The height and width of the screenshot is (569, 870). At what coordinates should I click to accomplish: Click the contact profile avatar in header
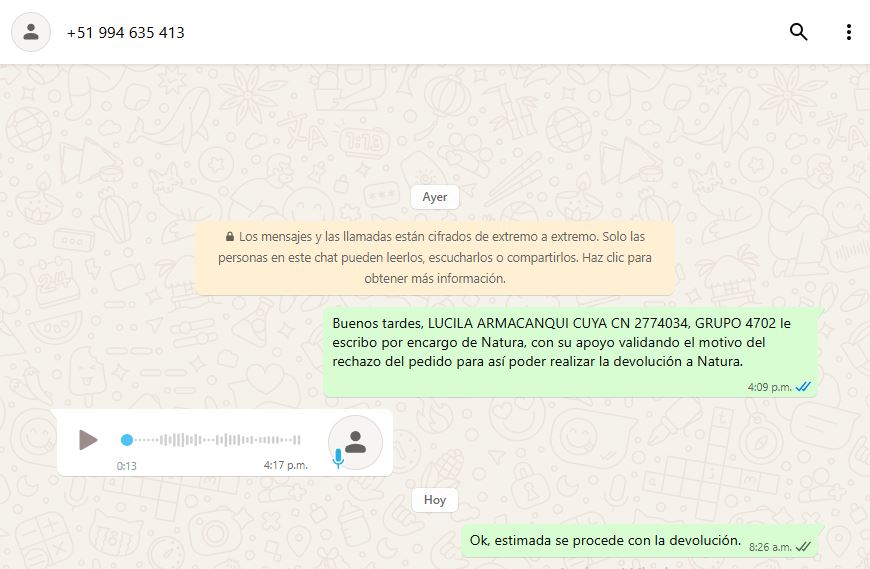31,32
